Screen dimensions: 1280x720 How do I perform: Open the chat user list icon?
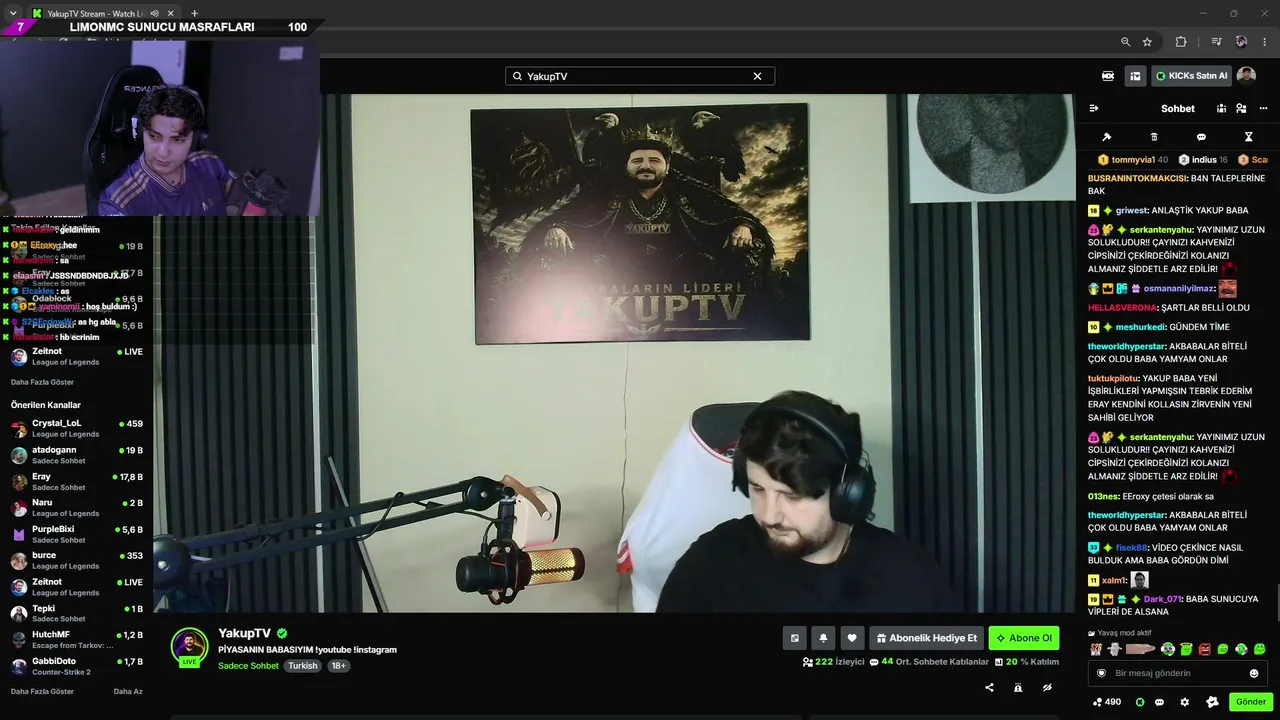[x=1241, y=108]
